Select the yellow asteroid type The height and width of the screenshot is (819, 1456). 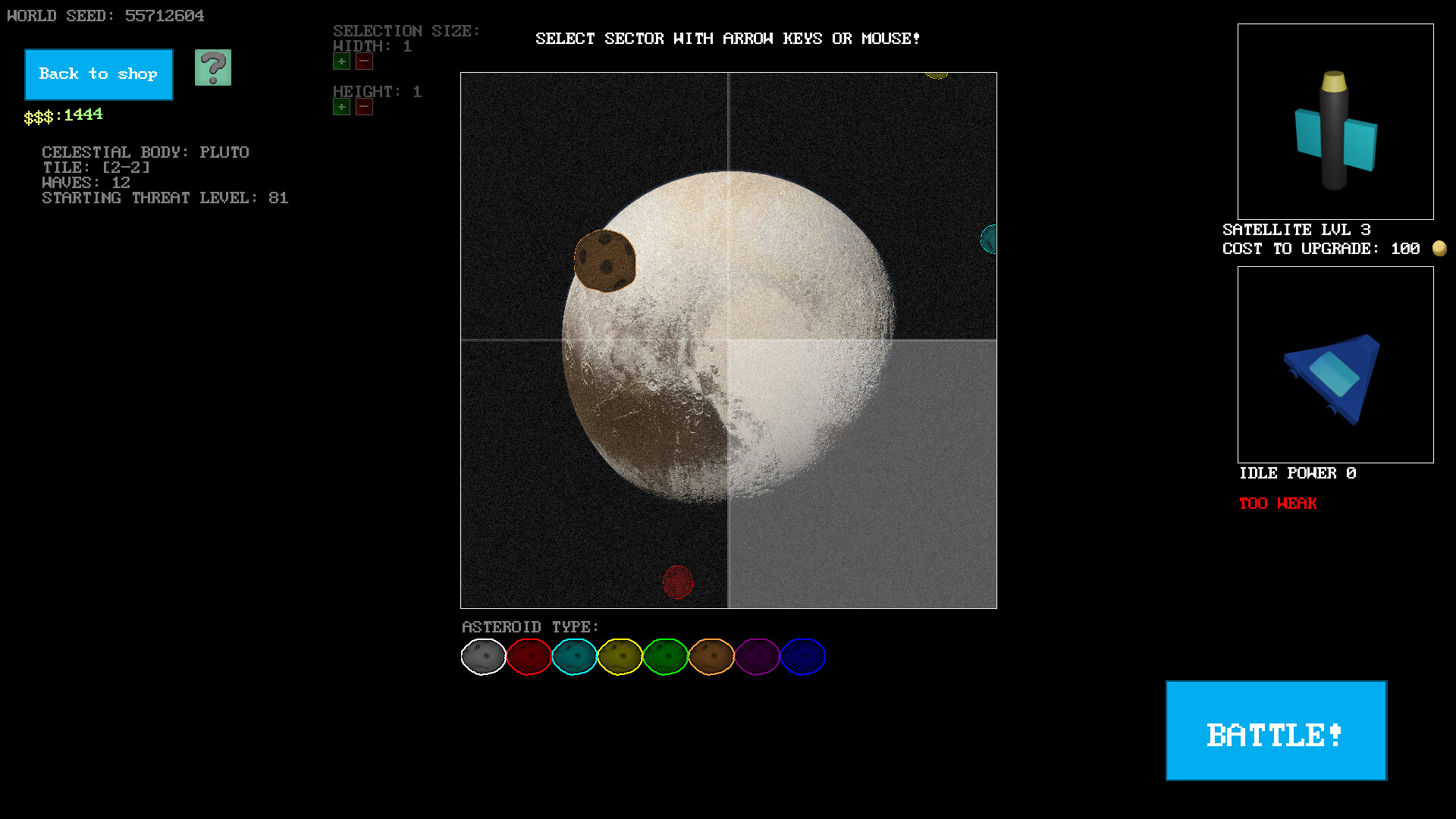(620, 657)
